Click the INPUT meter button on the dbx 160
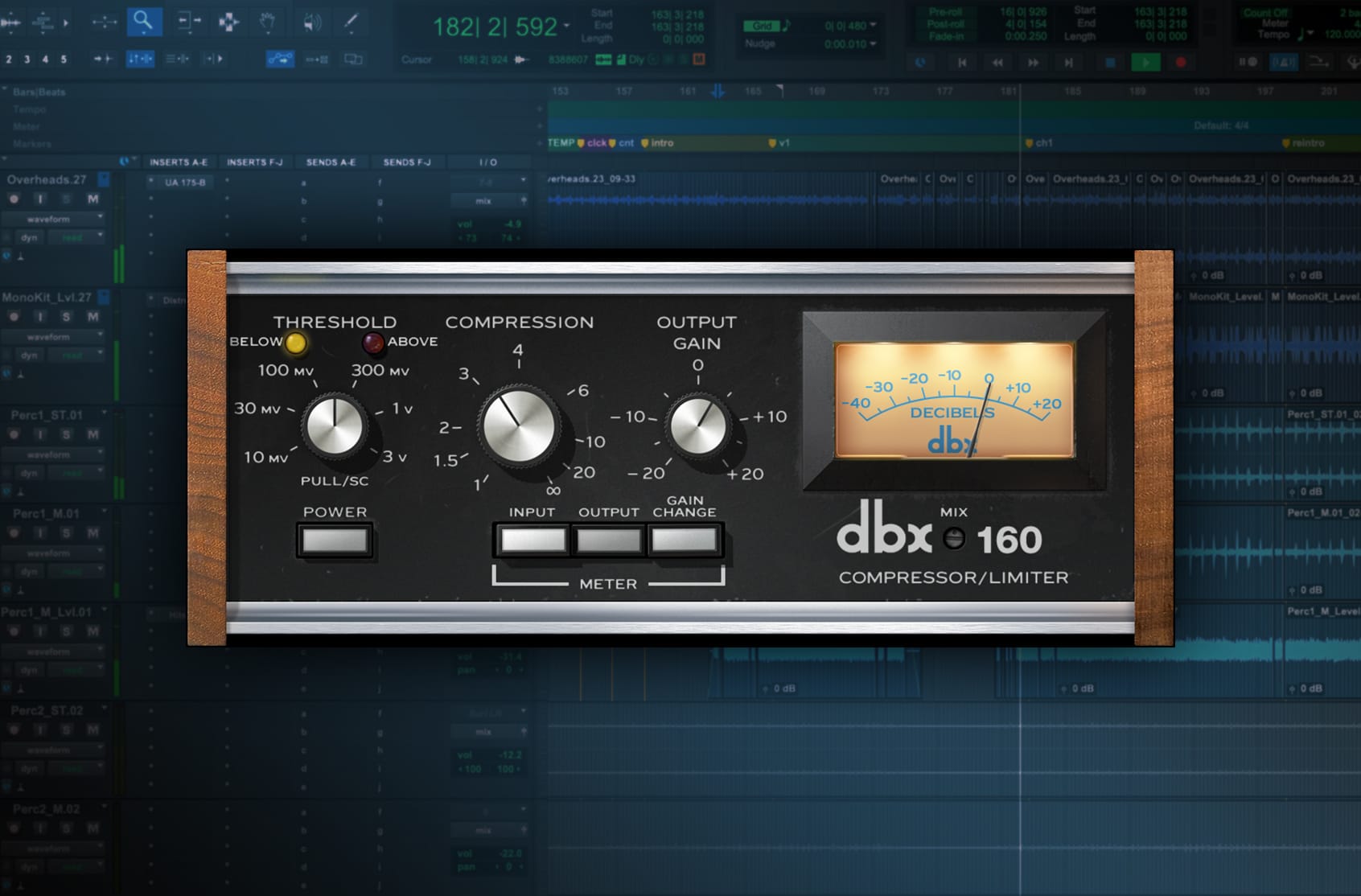The height and width of the screenshot is (896, 1361). [x=532, y=539]
